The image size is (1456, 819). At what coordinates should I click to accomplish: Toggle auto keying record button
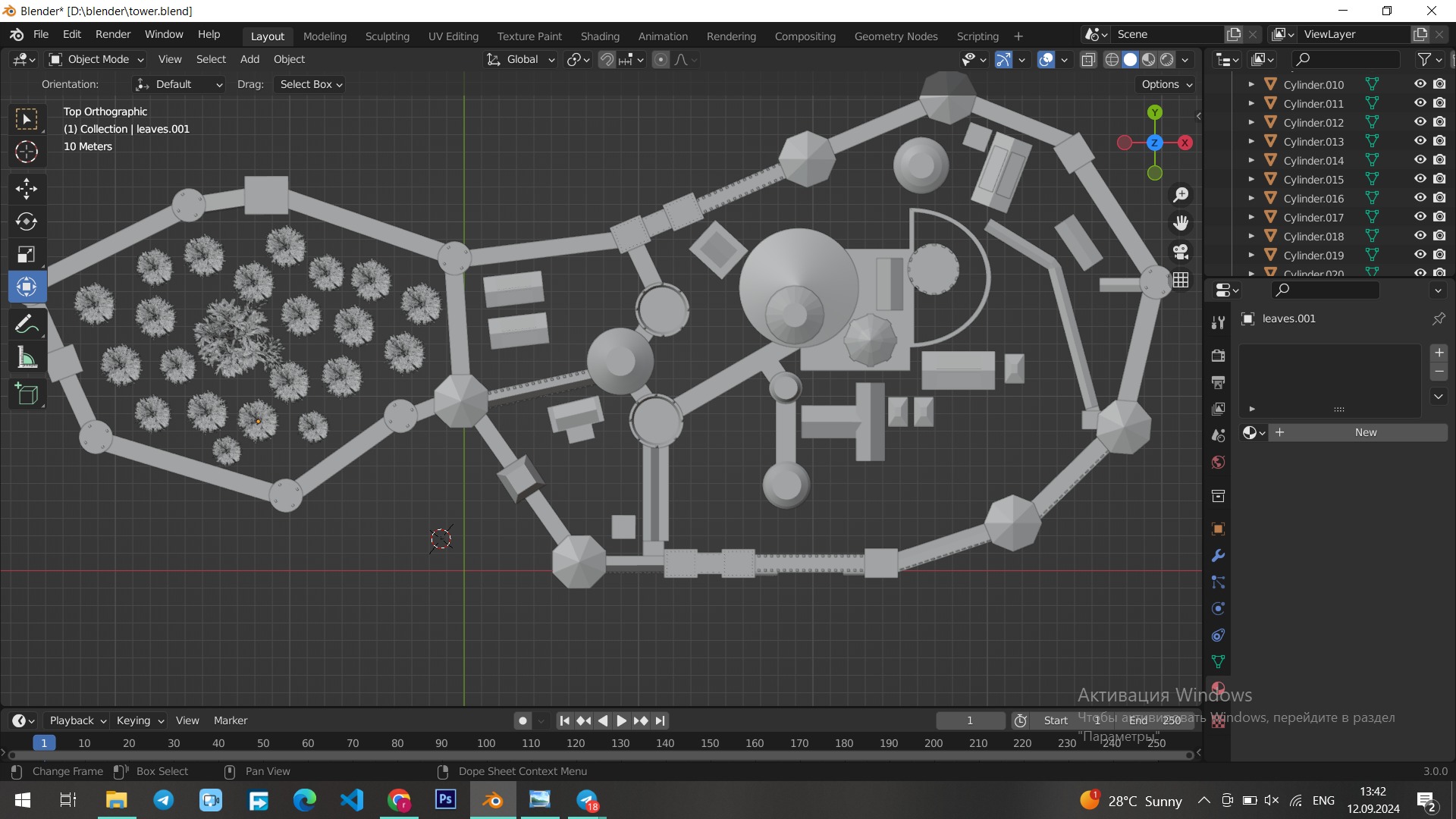point(522,720)
